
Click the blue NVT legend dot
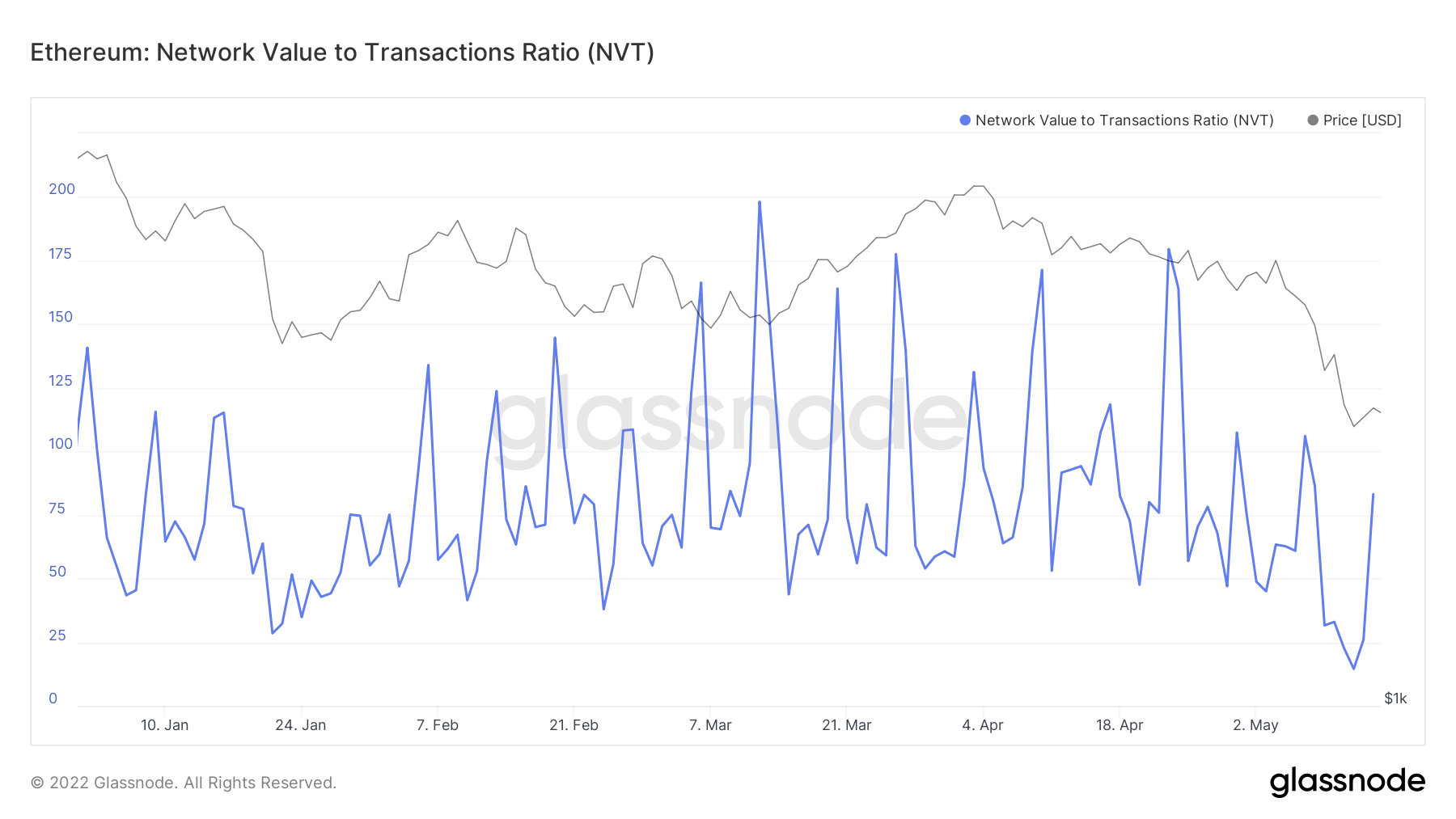(965, 120)
